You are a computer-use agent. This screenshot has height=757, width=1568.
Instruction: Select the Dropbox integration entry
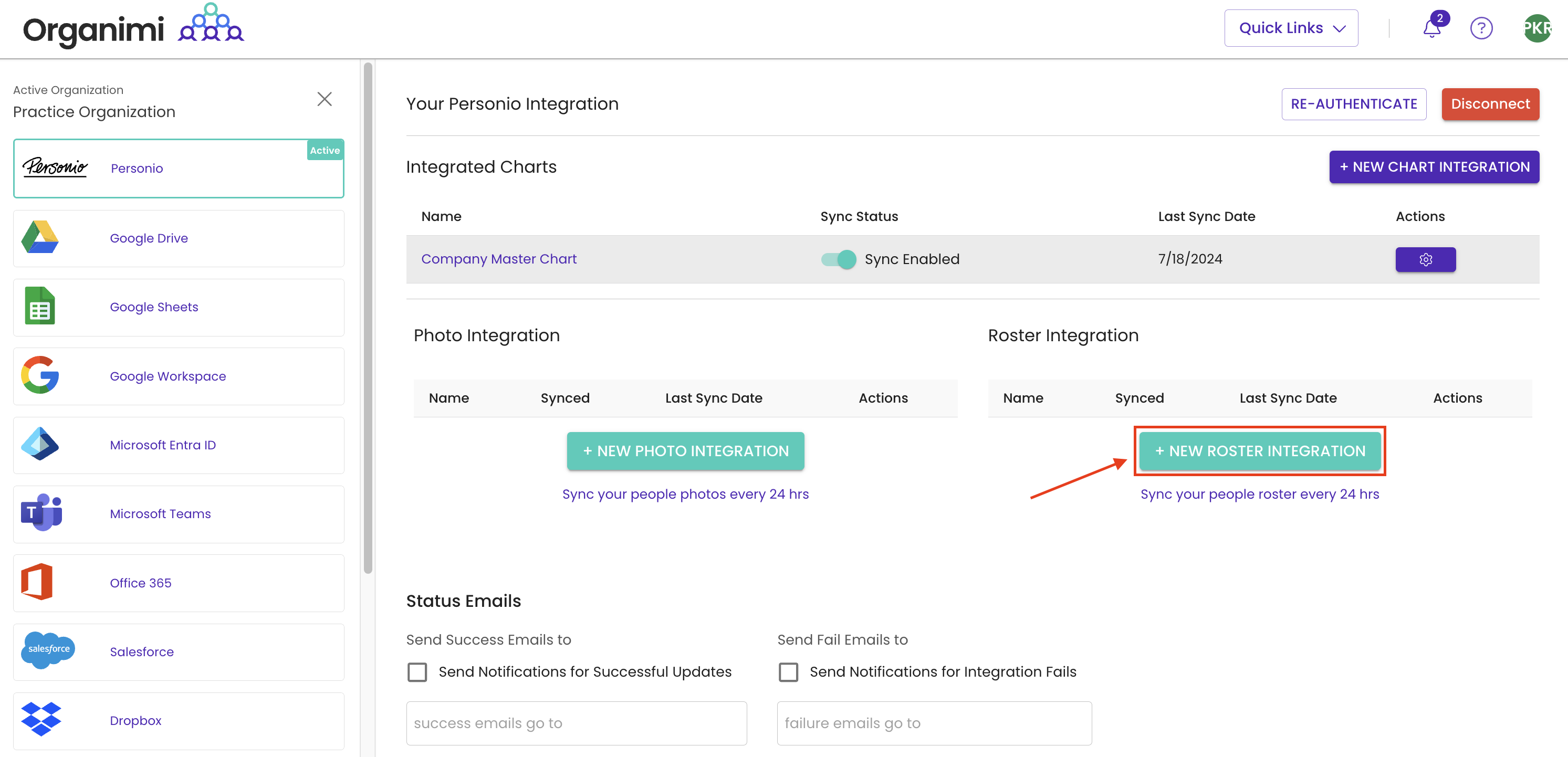(179, 721)
